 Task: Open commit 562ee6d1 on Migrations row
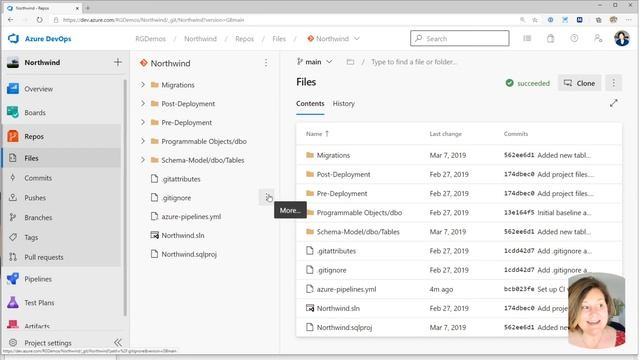point(519,155)
